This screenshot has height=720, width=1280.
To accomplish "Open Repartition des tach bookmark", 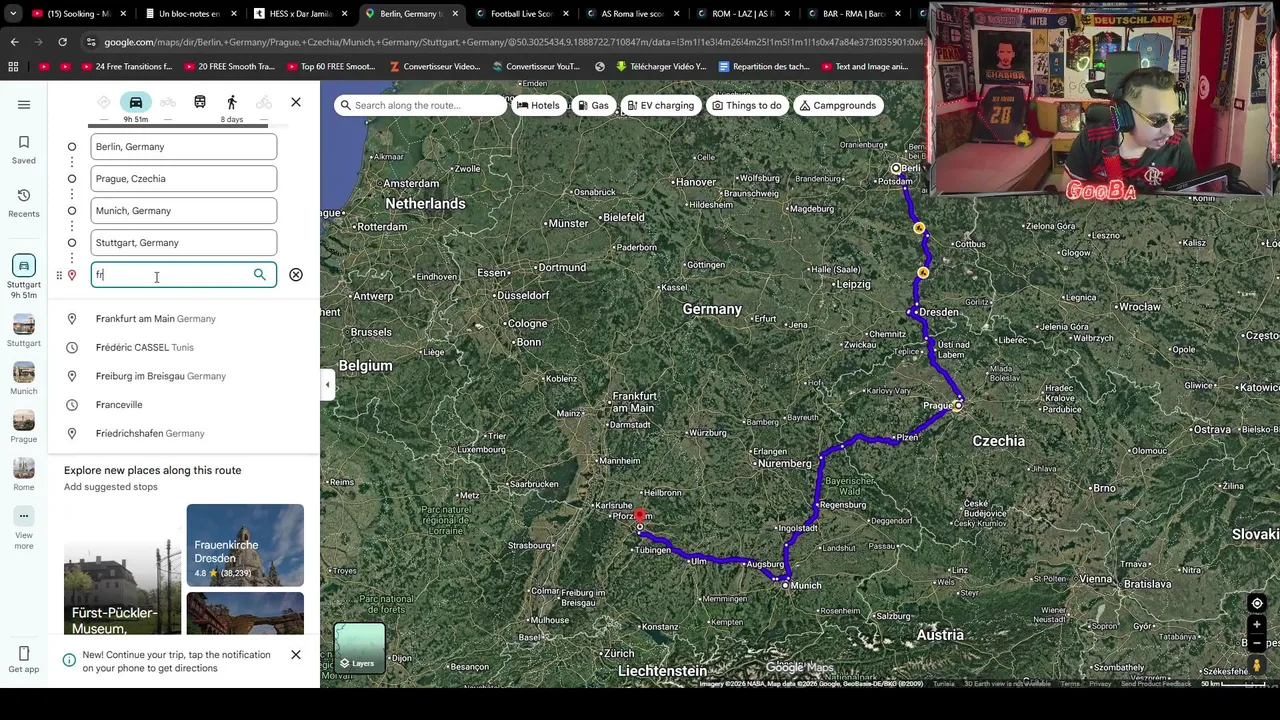I will [x=763, y=67].
